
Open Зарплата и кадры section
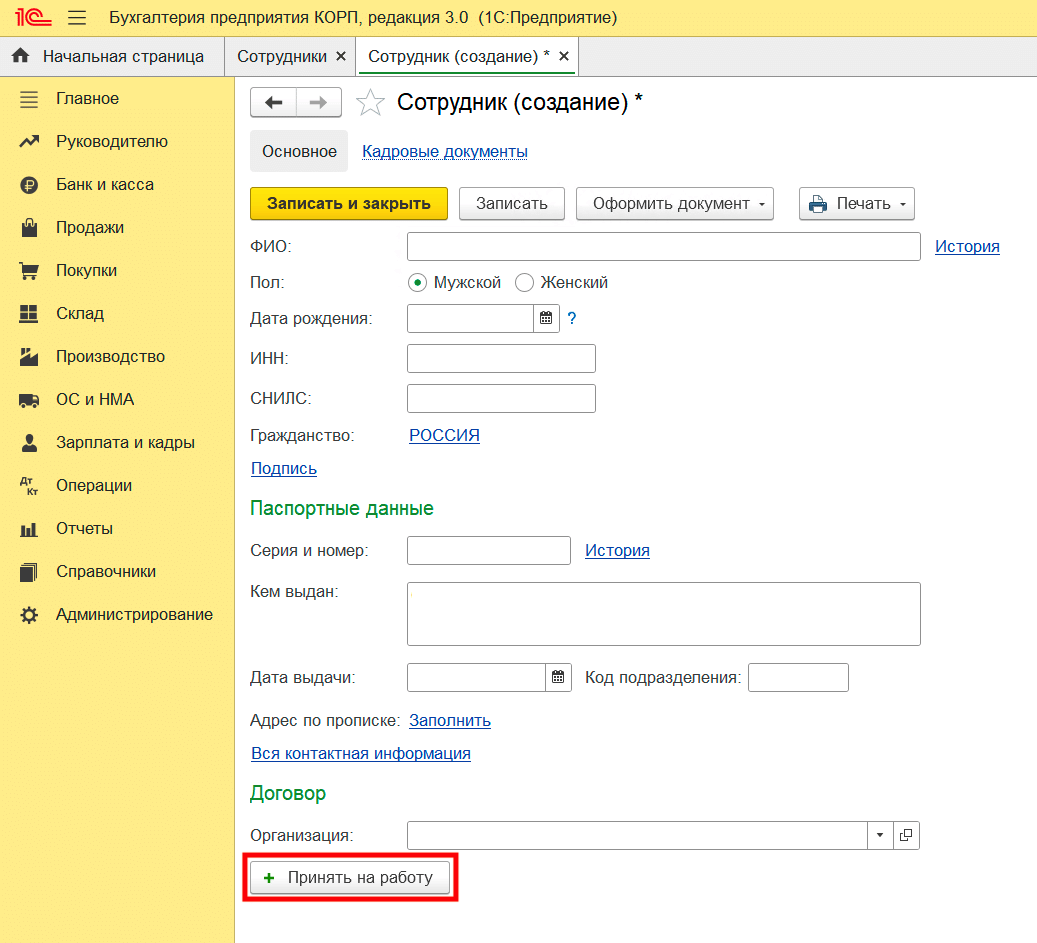pyautogui.click(x=125, y=442)
